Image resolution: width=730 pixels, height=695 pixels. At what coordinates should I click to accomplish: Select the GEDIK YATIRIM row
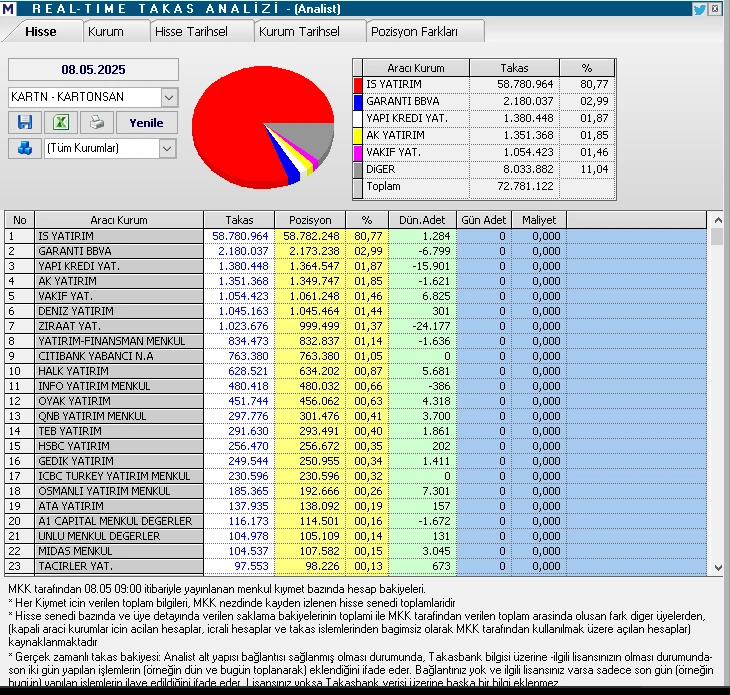tap(356, 461)
